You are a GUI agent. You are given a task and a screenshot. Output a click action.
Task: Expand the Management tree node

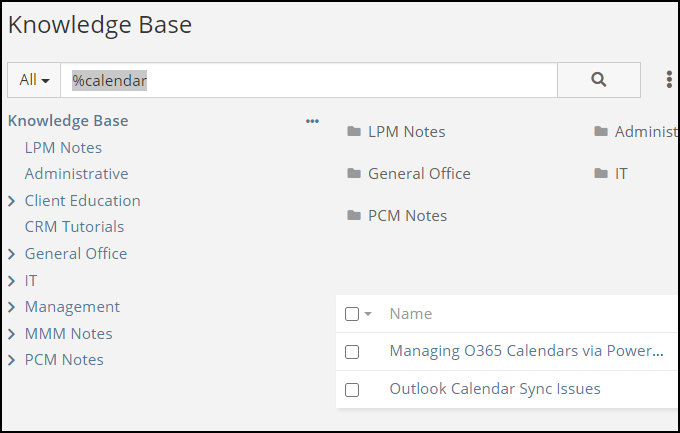point(12,307)
